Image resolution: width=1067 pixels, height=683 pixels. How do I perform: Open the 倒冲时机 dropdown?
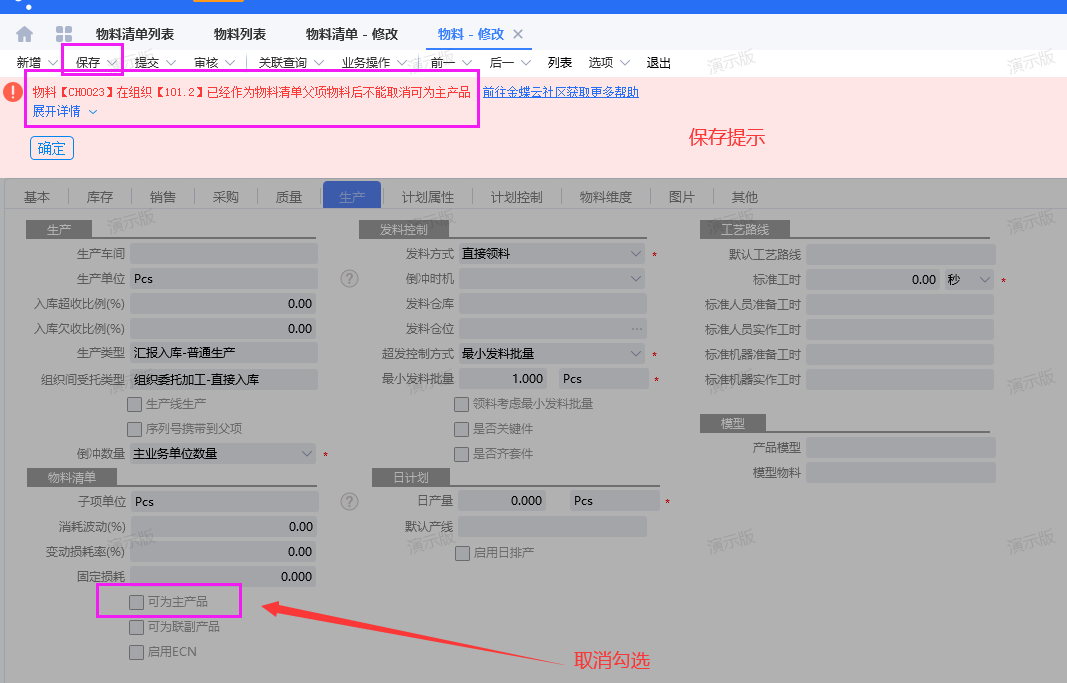coord(553,279)
